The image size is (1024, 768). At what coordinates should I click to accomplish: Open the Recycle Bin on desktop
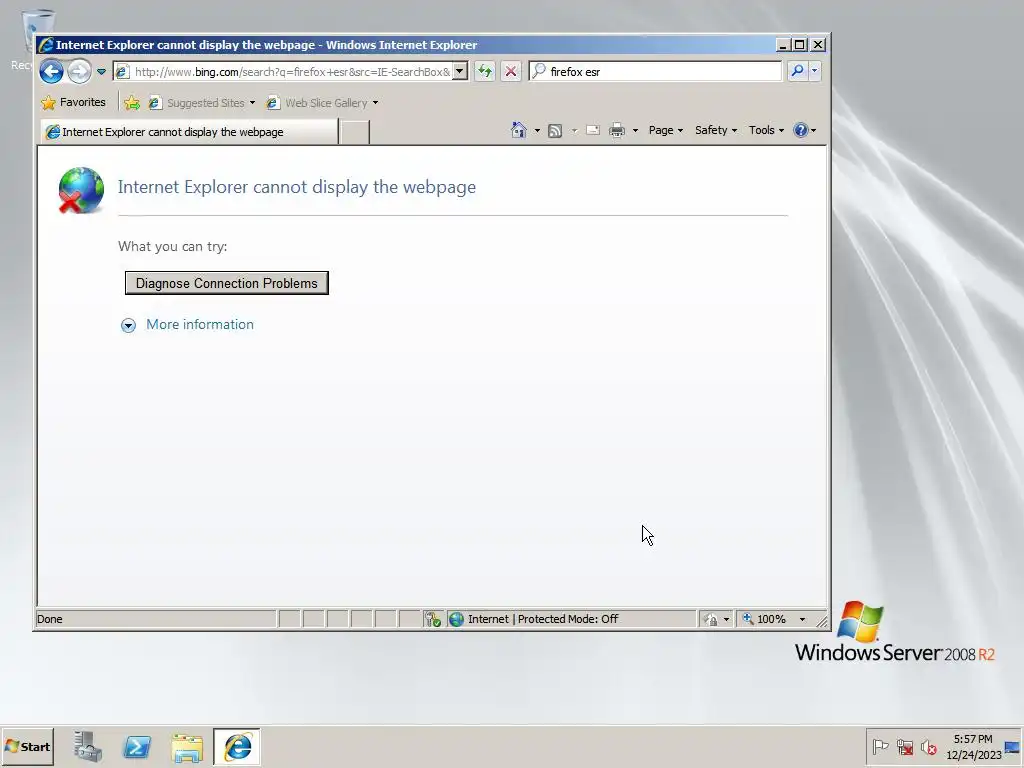(37, 39)
